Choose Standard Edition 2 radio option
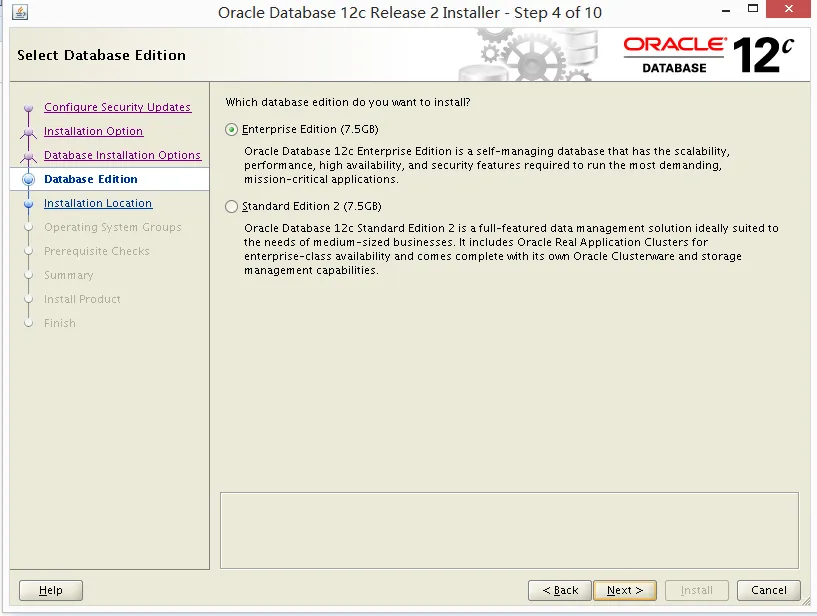817x616 pixels. click(231, 207)
